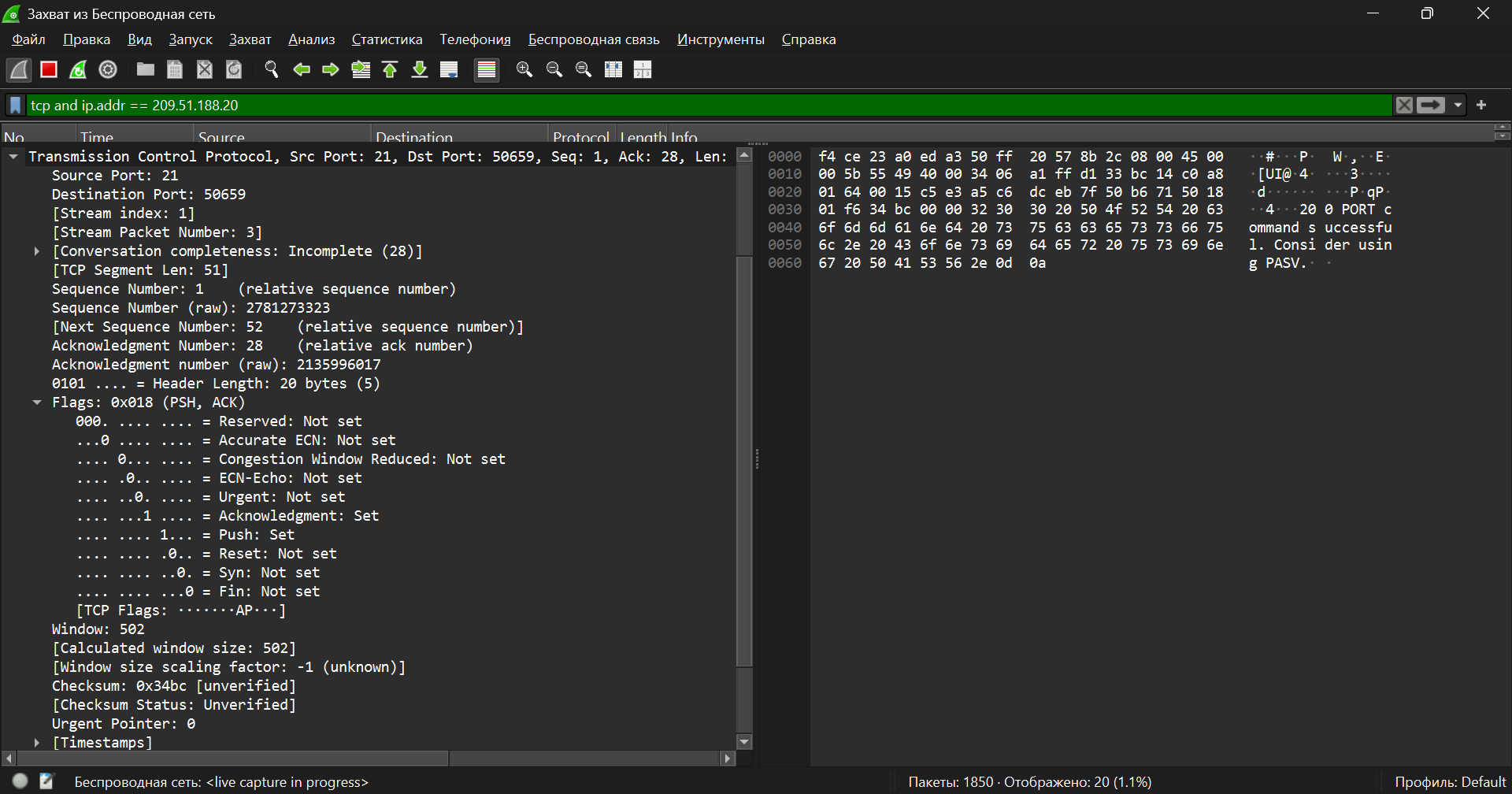Open the Анализ menu
This screenshot has height=794, width=1512.
click(x=311, y=39)
